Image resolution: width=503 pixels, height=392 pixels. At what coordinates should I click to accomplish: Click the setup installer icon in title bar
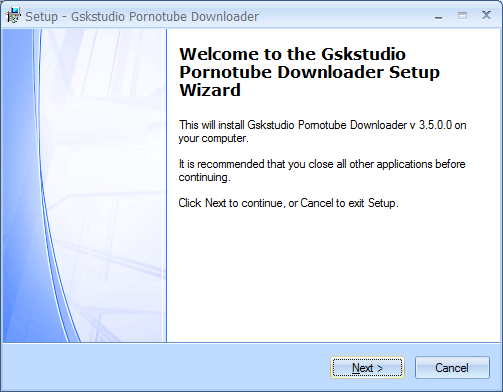[x=13, y=16]
